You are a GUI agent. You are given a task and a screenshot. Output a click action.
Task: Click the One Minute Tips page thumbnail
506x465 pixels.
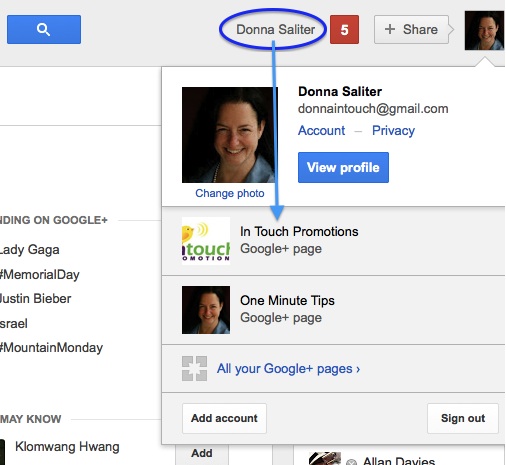click(x=206, y=310)
